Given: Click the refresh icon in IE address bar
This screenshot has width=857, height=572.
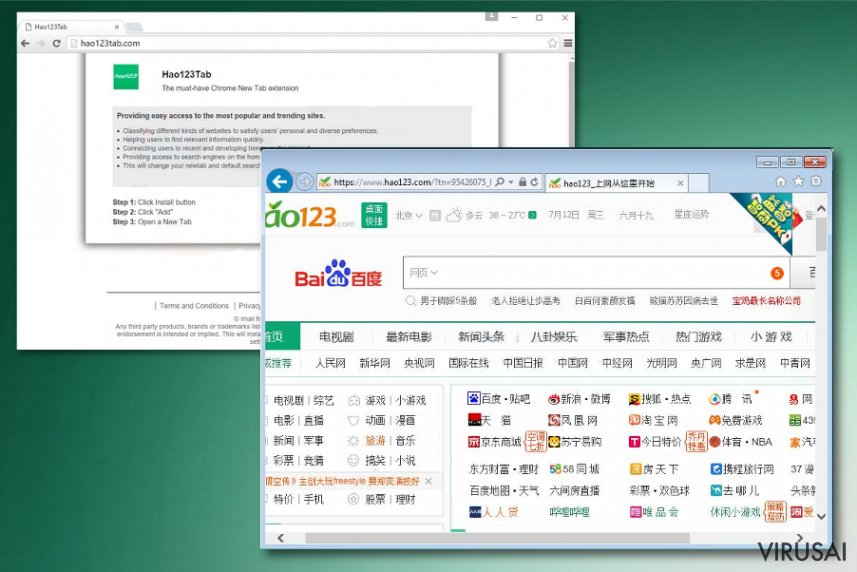Looking at the screenshot, I should tap(535, 182).
